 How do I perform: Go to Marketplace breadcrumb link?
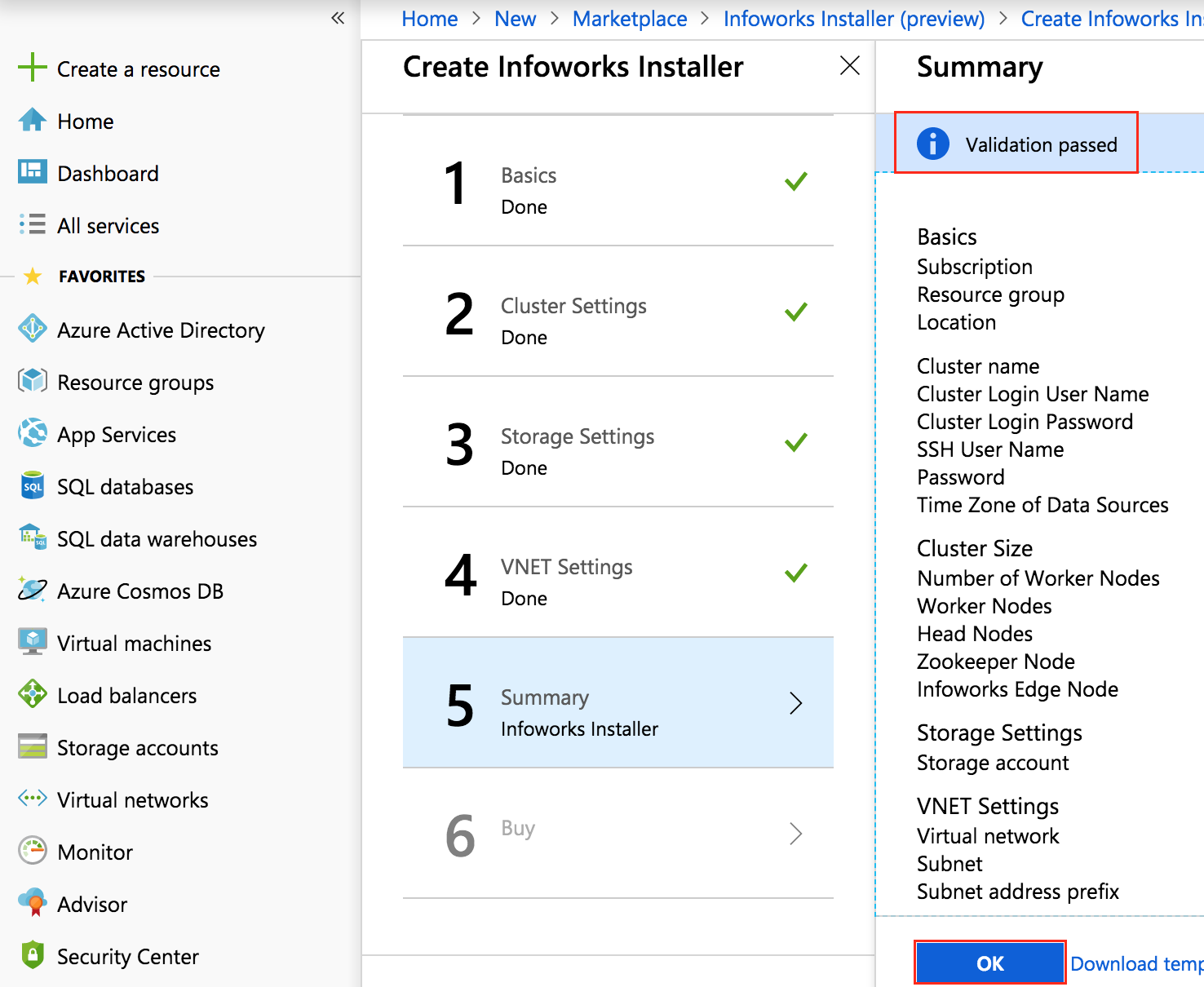(x=630, y=19)
